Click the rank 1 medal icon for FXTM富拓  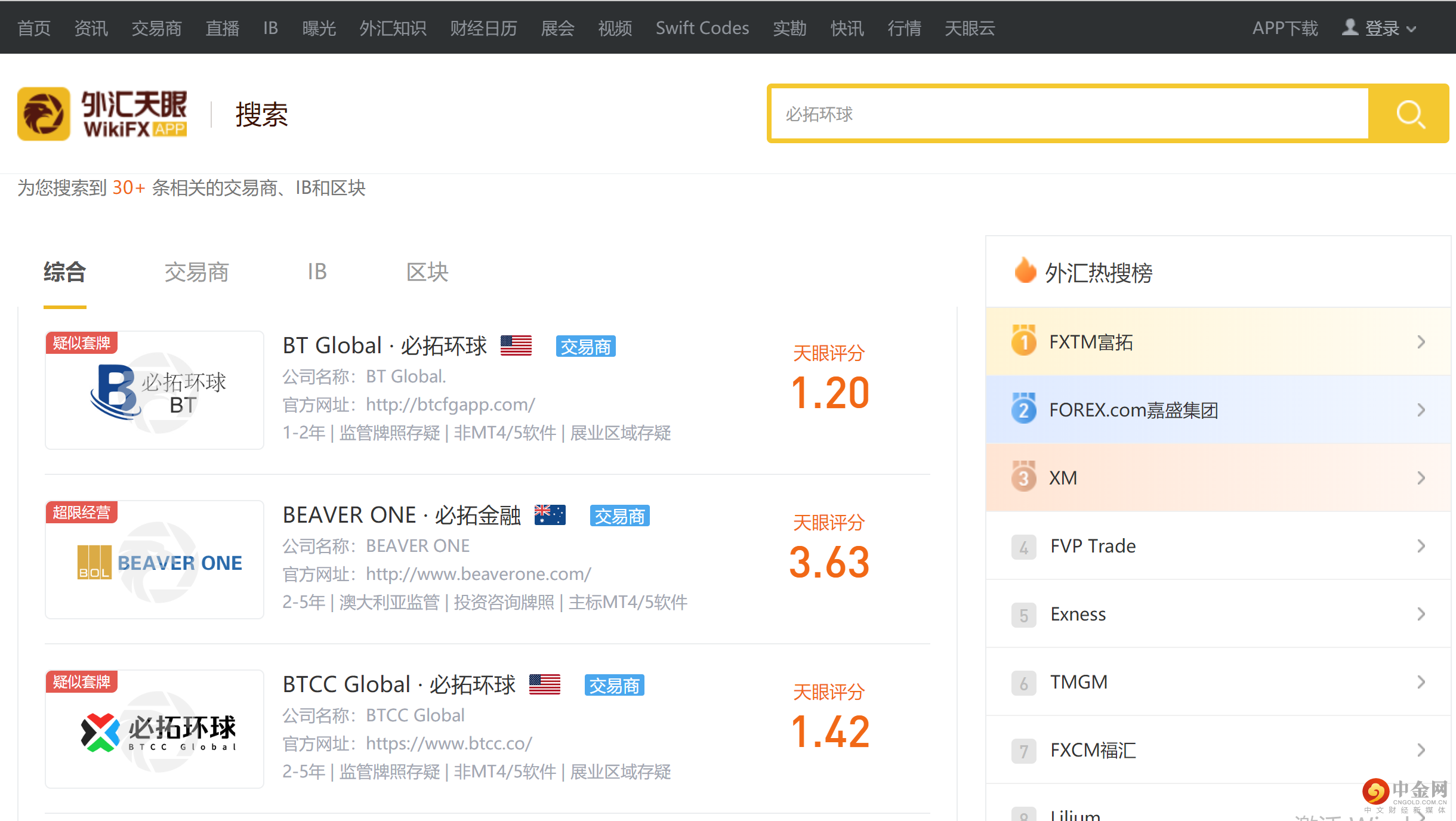point(1024,340)
